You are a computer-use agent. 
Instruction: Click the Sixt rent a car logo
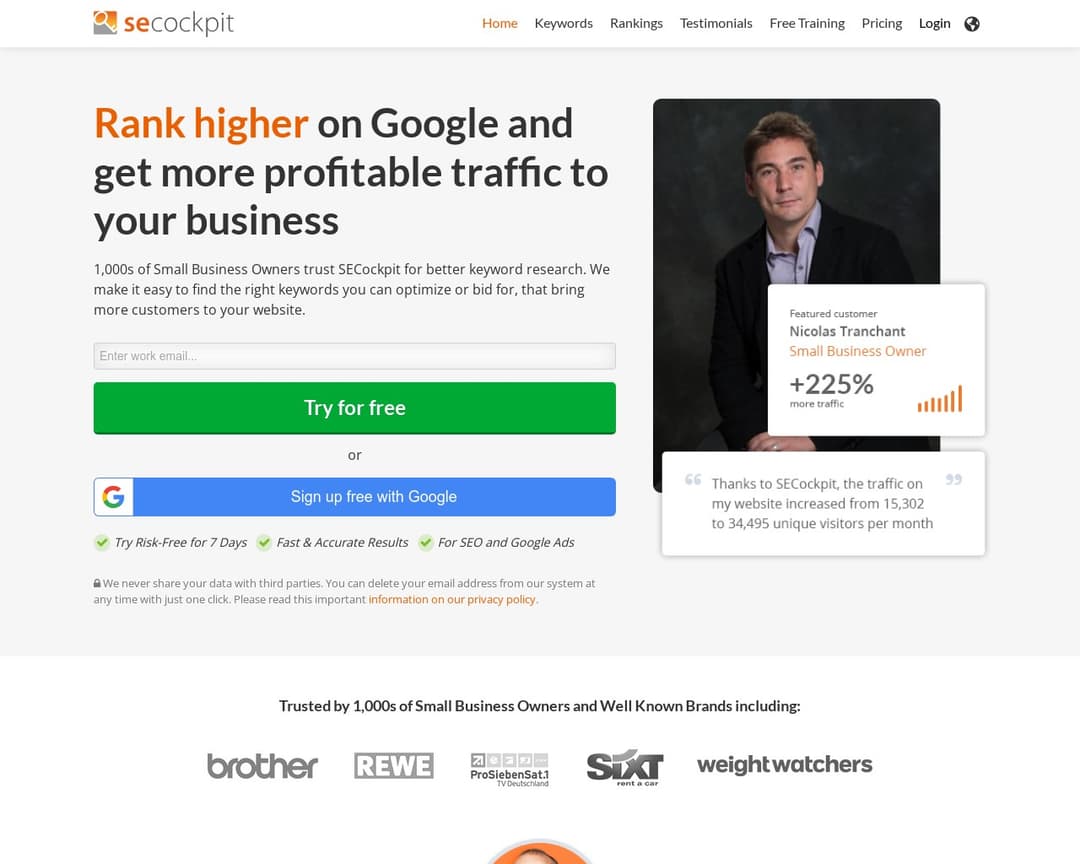(625, 768)
